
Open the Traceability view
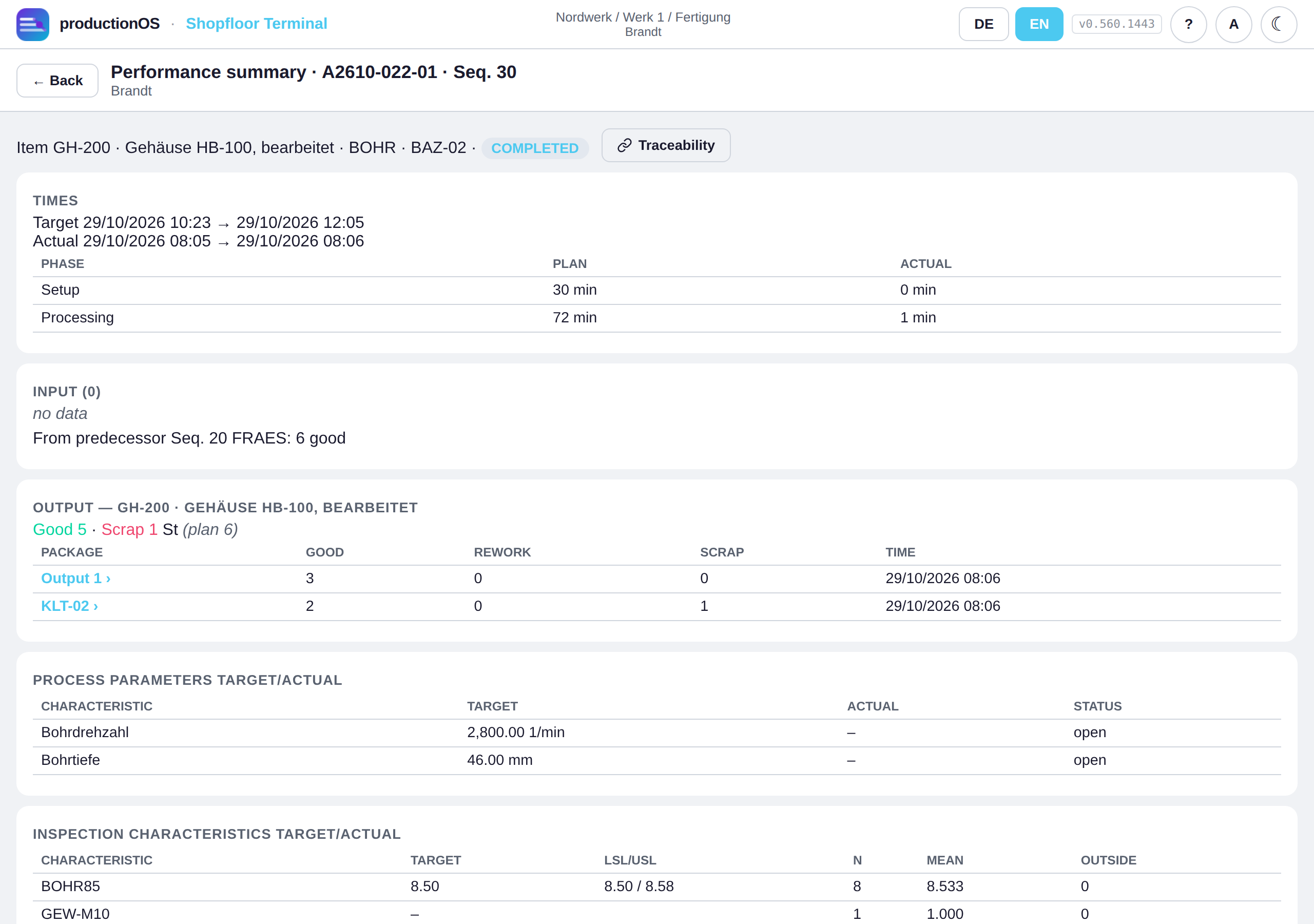point(666,145)
